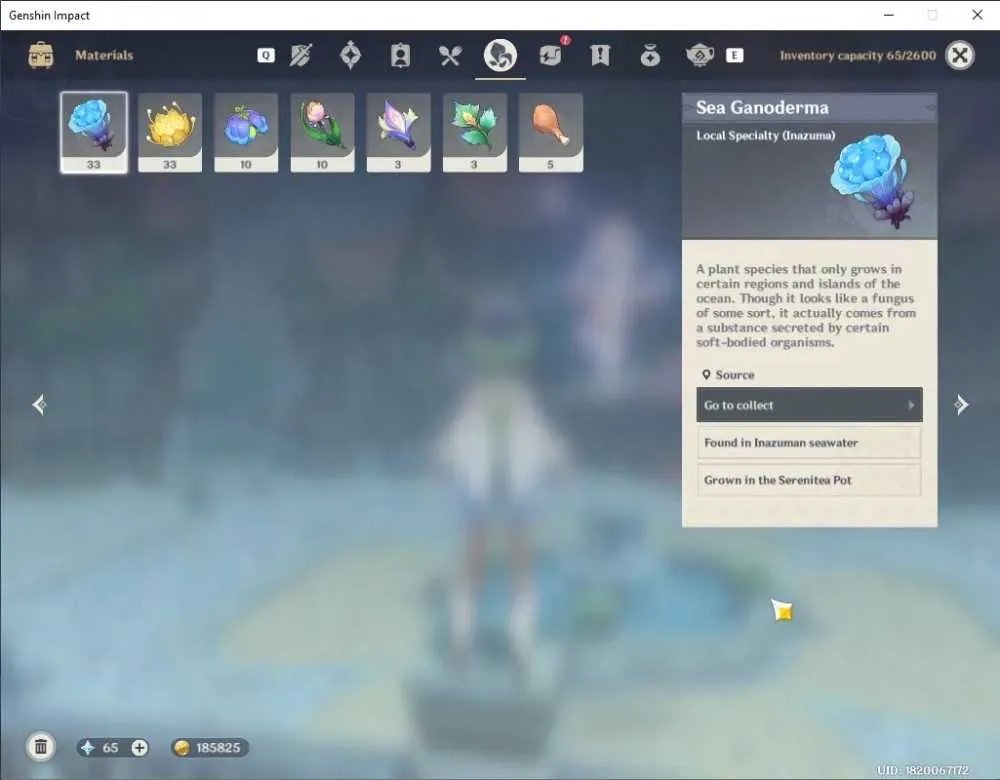Select the Fowl drumstick item slot
The image size is (1000, 780).
[x=551, y=133]
